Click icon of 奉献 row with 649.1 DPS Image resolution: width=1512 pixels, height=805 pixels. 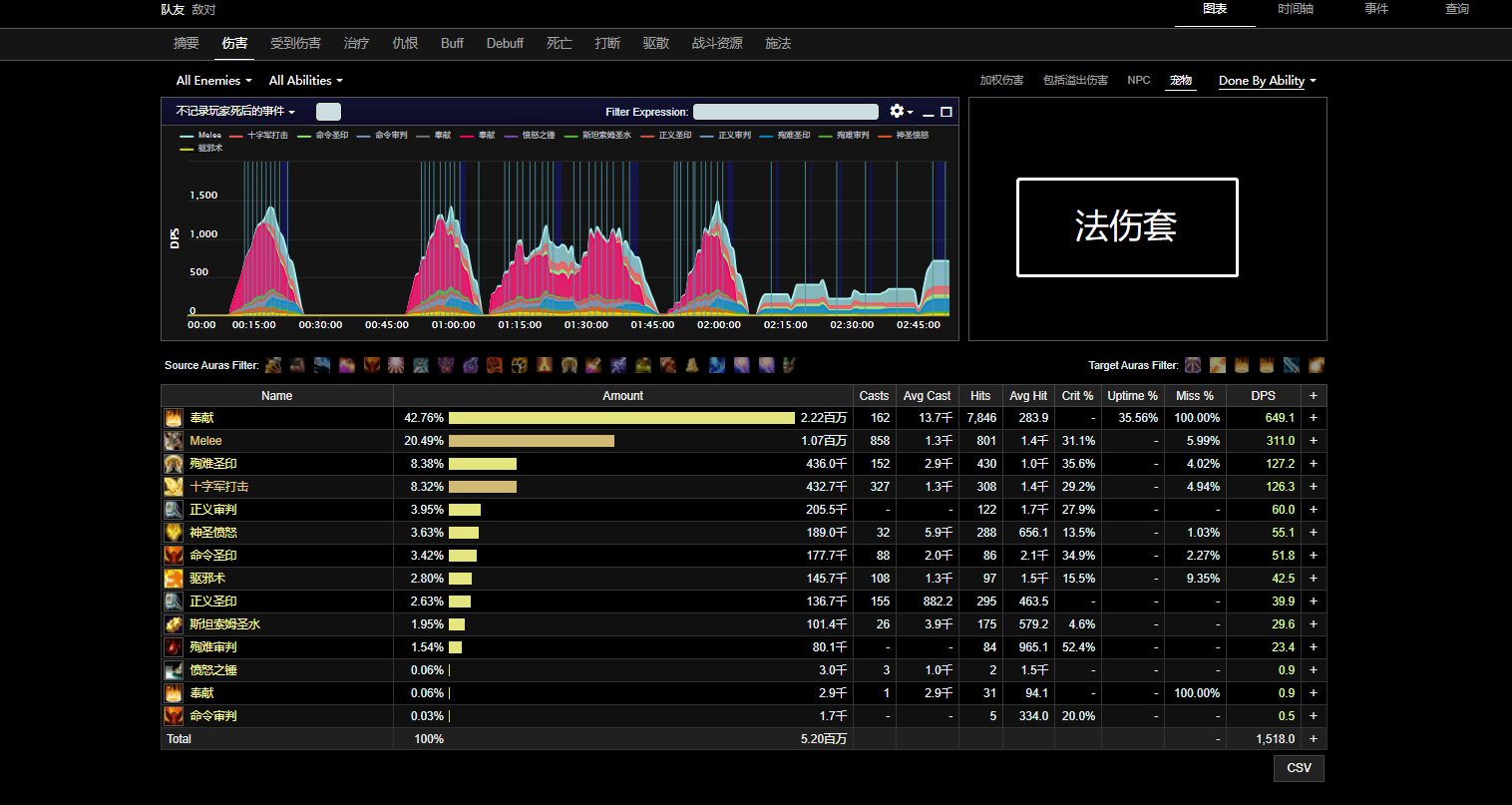pos(174,418)
